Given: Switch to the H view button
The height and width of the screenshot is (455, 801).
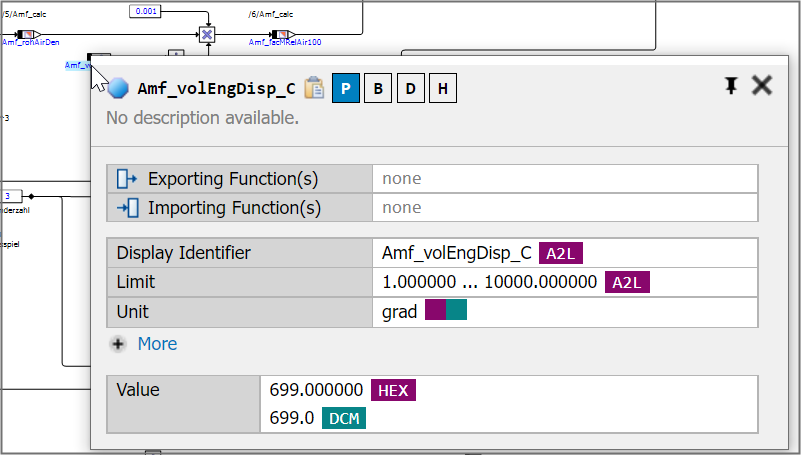Looking at the screenshot, I should (442, 88).
